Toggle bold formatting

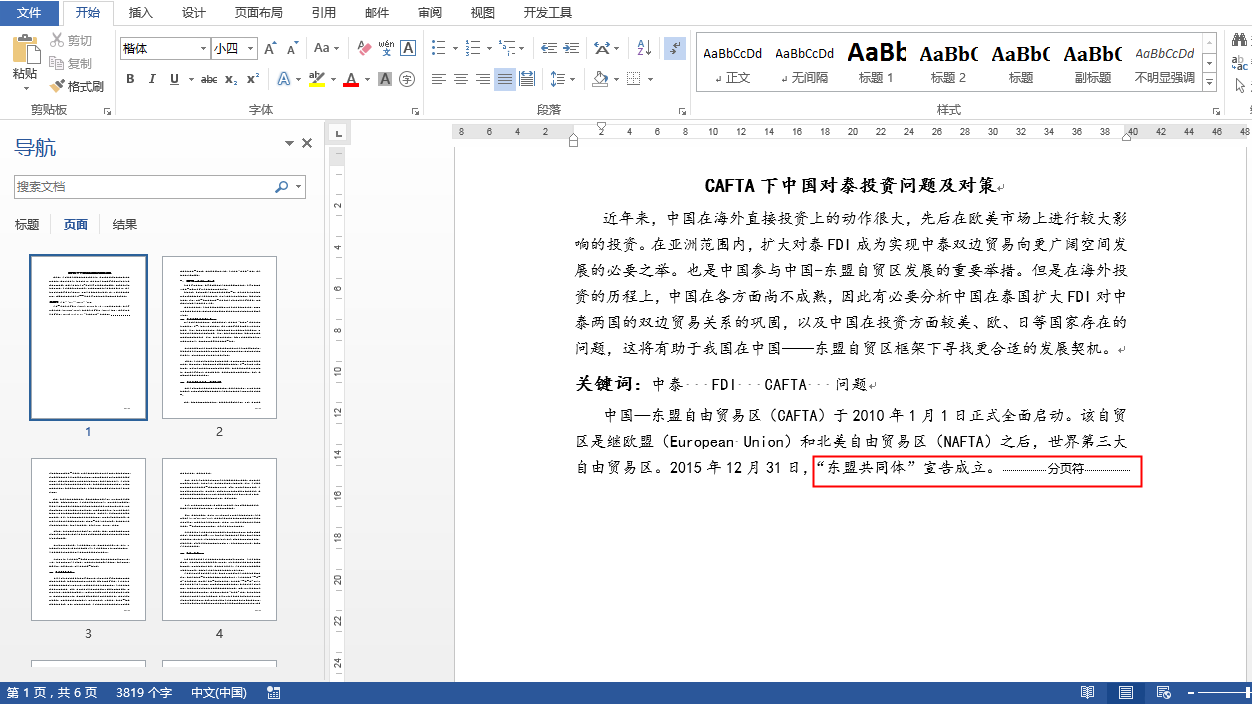pos(131,77)
